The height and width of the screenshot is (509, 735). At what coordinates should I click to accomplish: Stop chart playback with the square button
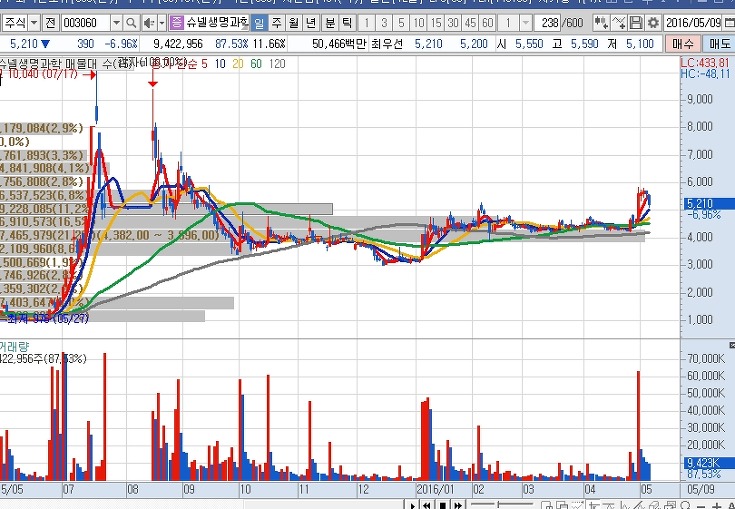click(x=442, y=505)
